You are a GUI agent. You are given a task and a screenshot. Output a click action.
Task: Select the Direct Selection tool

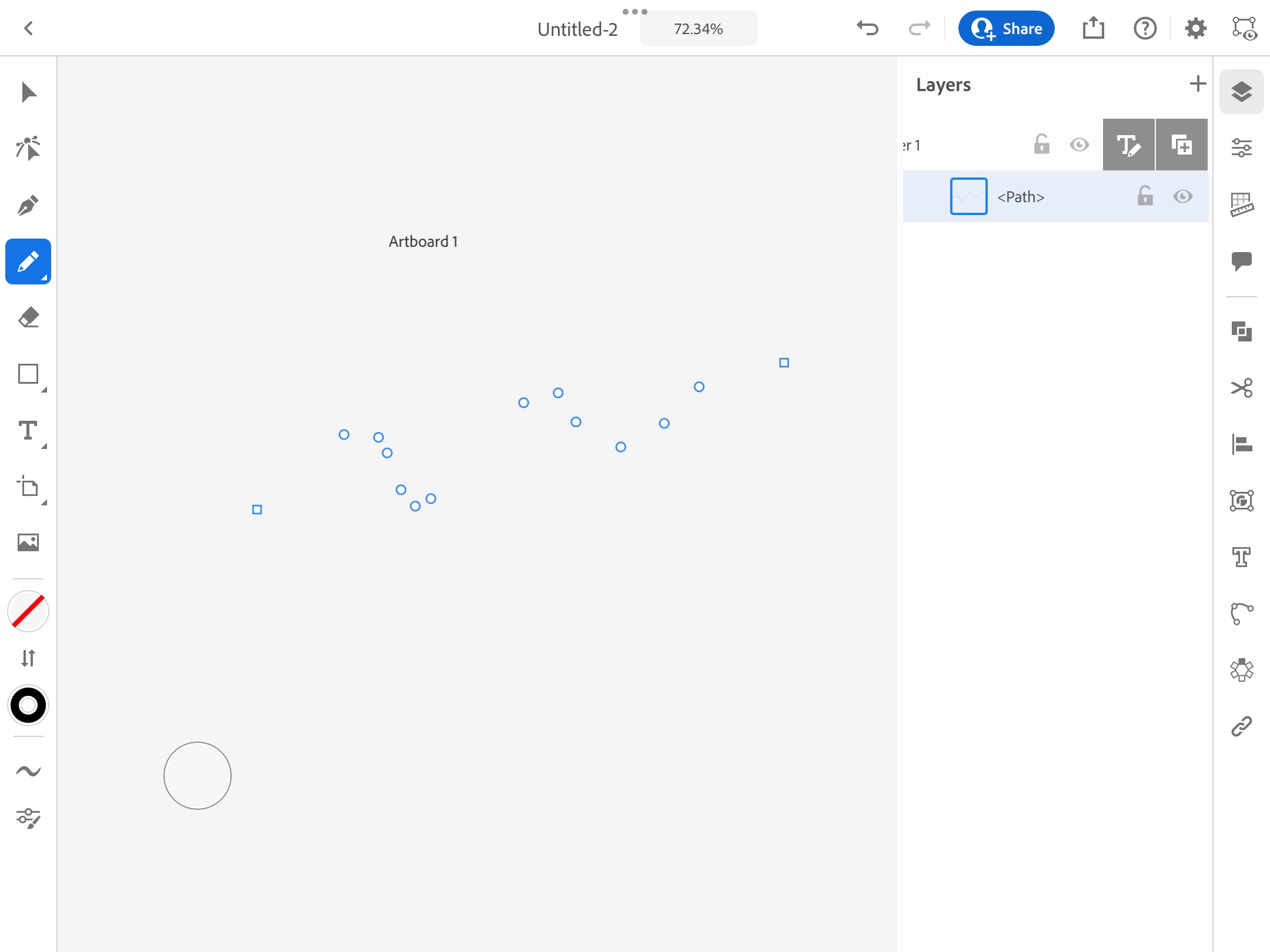28,149
